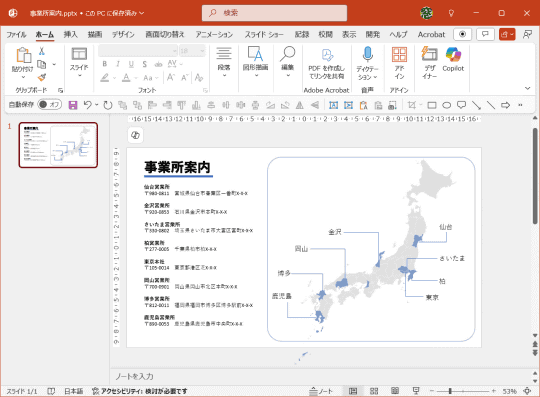This screenshot has width=540, height=397.
Task: Select the Format Painter brush icon
Action: coord(42,77)
